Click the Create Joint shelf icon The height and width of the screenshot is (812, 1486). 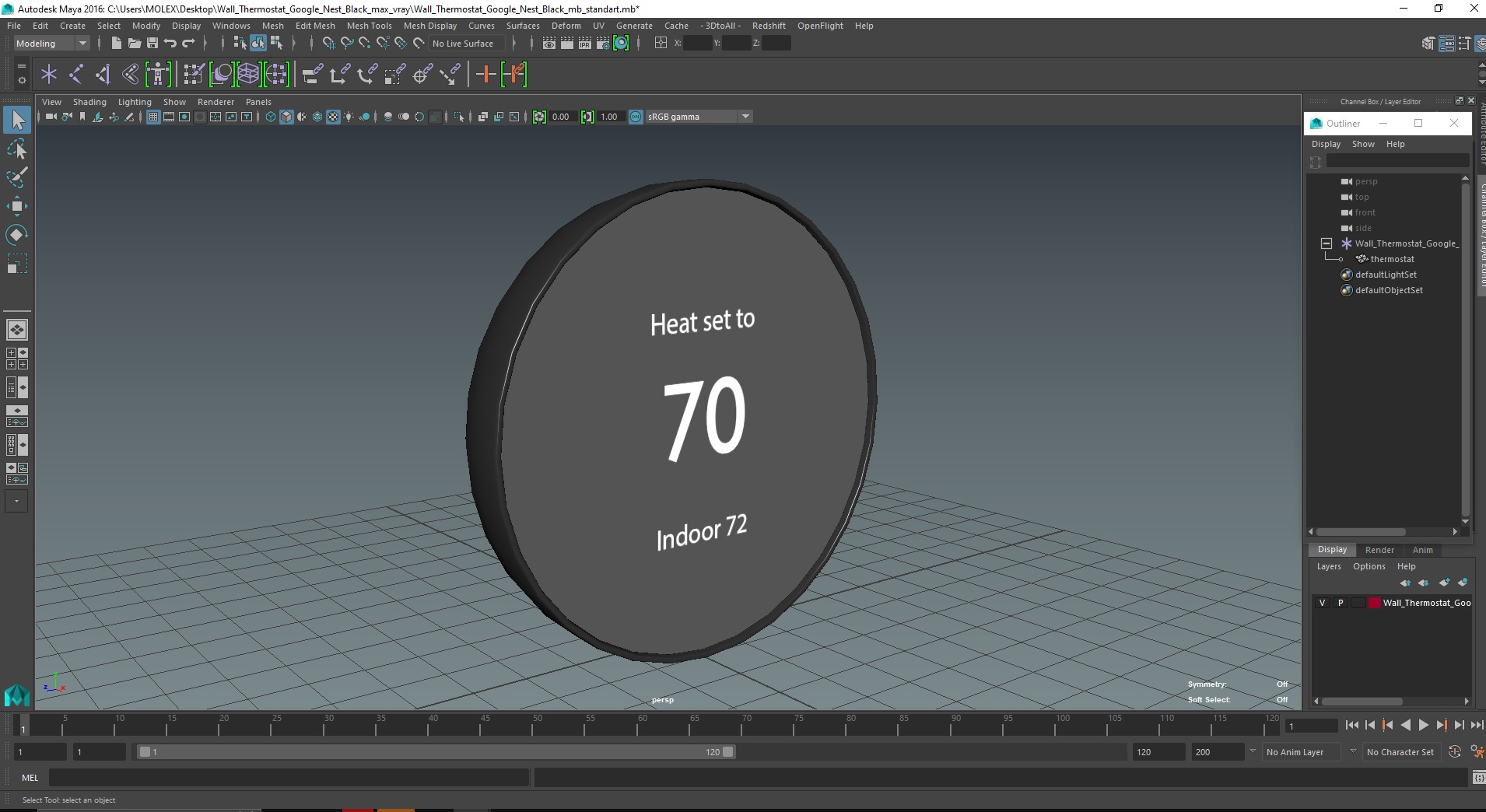[x=76, y=75]
